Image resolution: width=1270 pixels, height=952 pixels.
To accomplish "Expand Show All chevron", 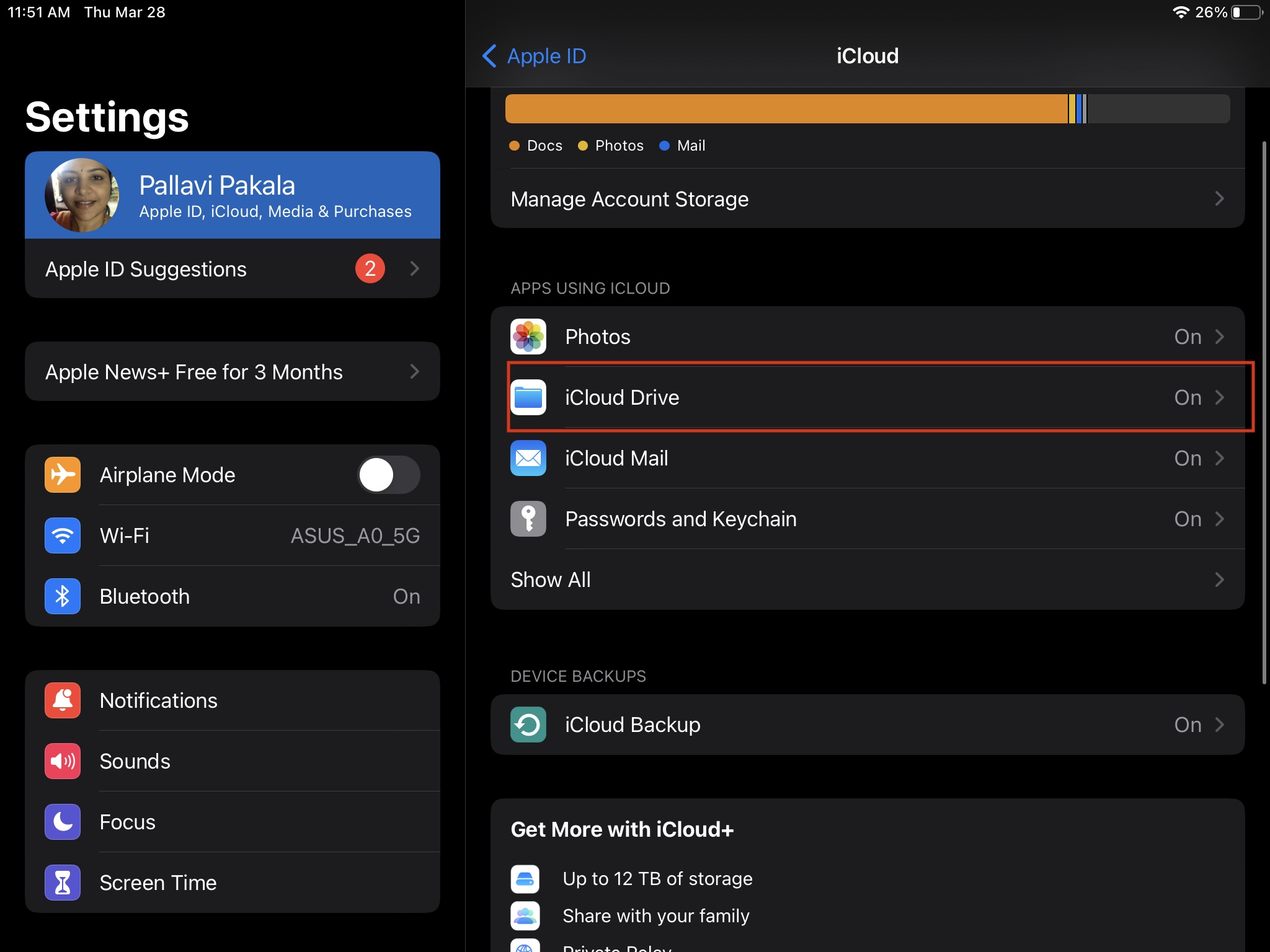I will pyautogui.click(x=1219, y=580).
